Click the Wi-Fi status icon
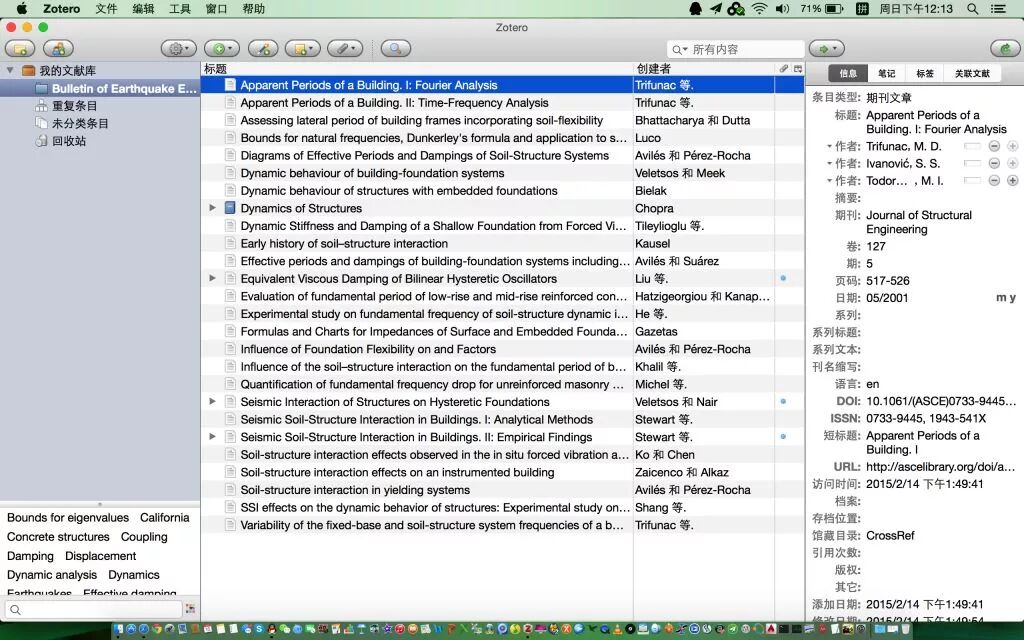 coord(759,8)
